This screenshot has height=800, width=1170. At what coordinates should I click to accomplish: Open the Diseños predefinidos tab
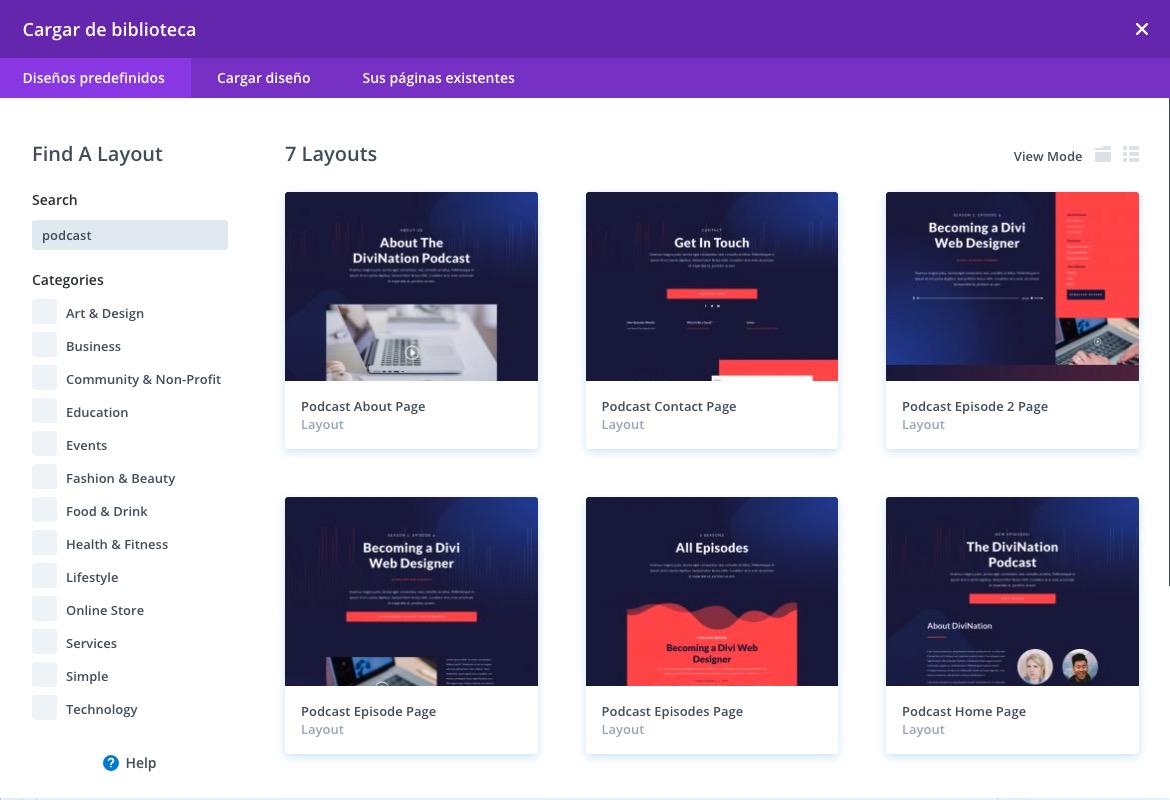(94, 78)
